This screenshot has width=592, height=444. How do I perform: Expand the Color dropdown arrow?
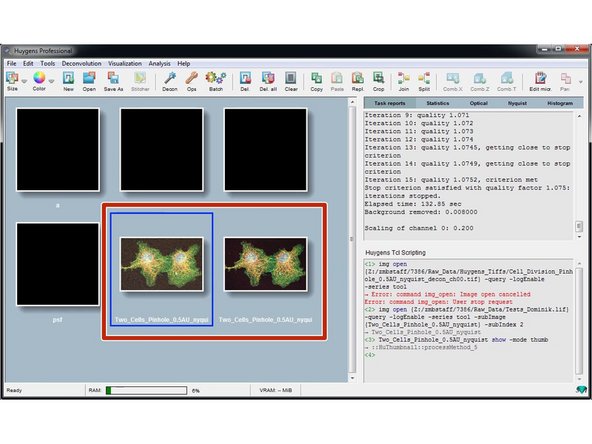[x=51, y=81]
